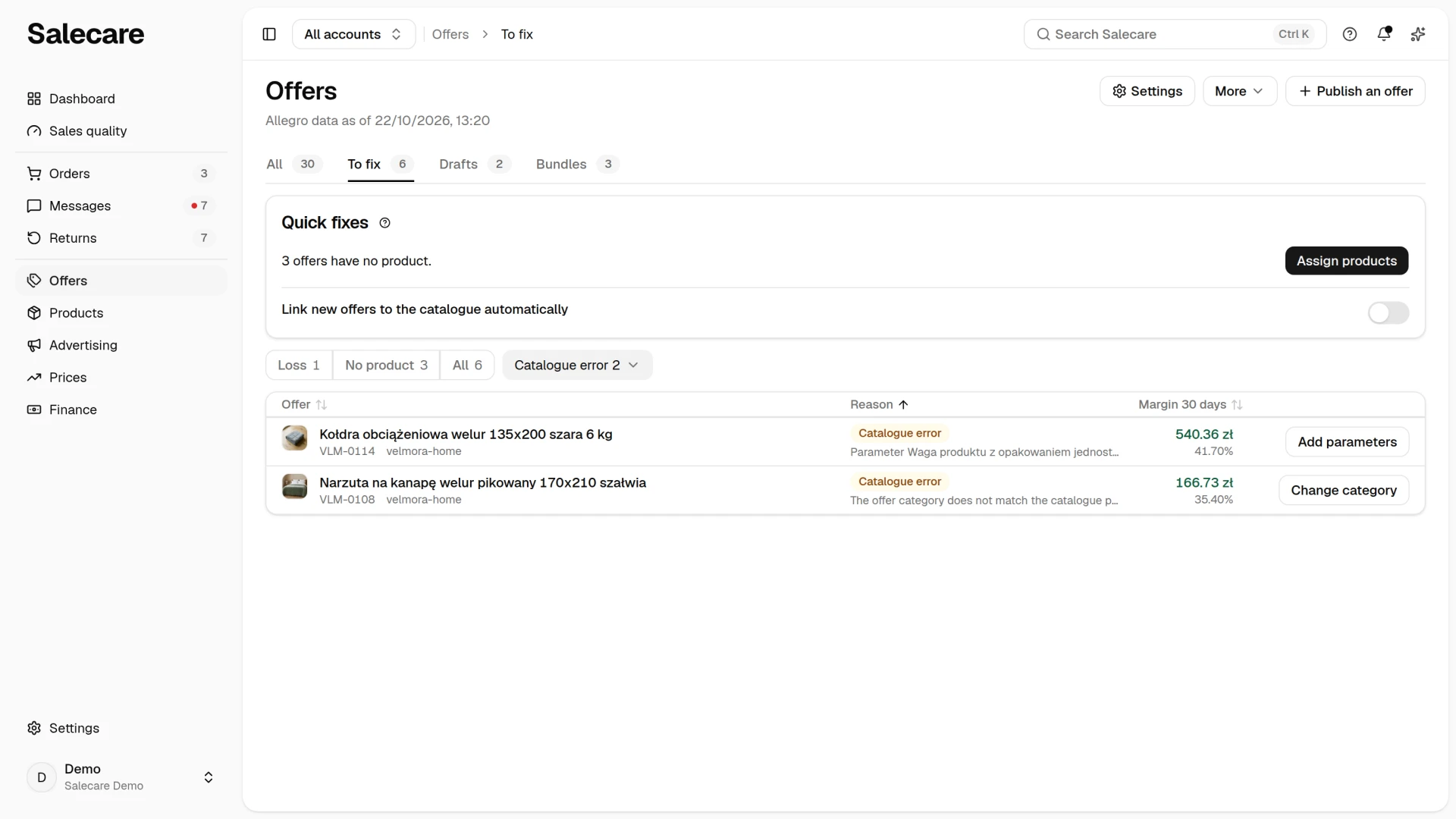Click Change category for Narzuta offer
This screenshot has height=819, width=1456.
(x=1344, y=490)
